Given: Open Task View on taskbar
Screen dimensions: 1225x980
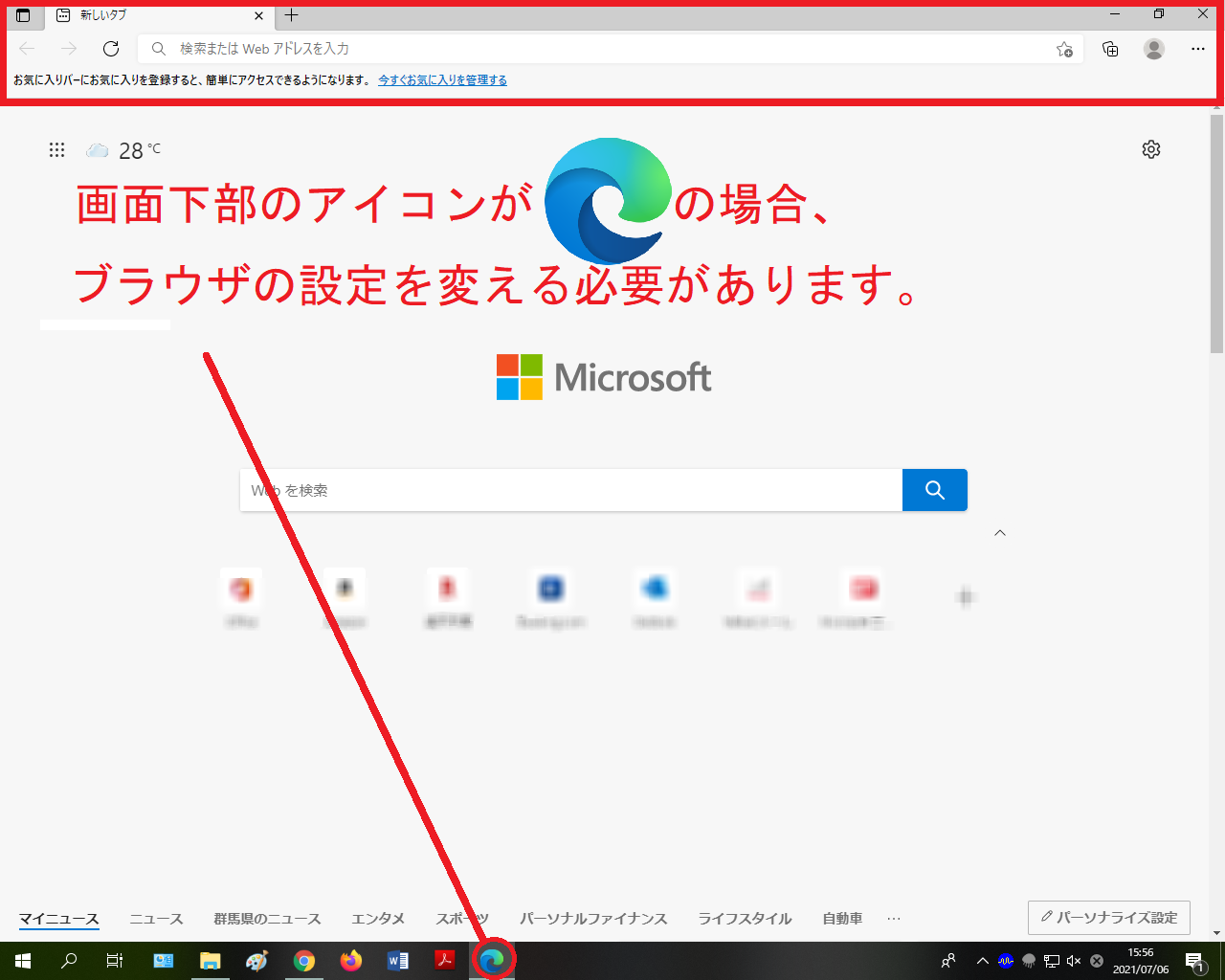Looking at the screenshot, I should pos(115,961).
